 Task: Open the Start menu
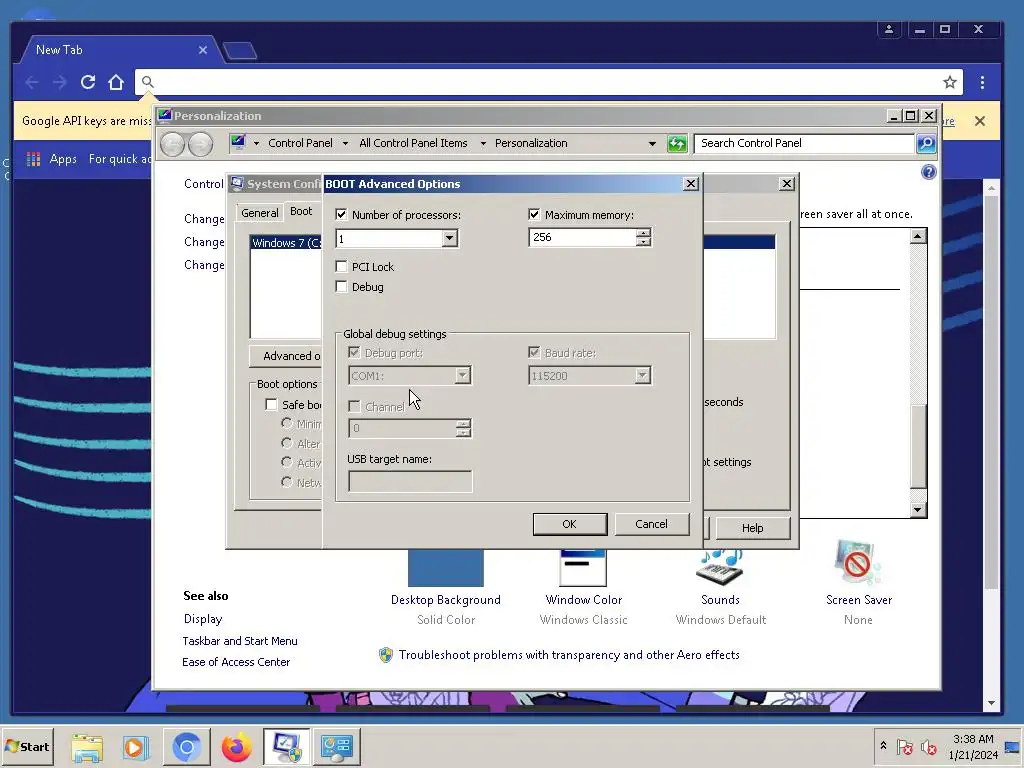coord(27,746)
